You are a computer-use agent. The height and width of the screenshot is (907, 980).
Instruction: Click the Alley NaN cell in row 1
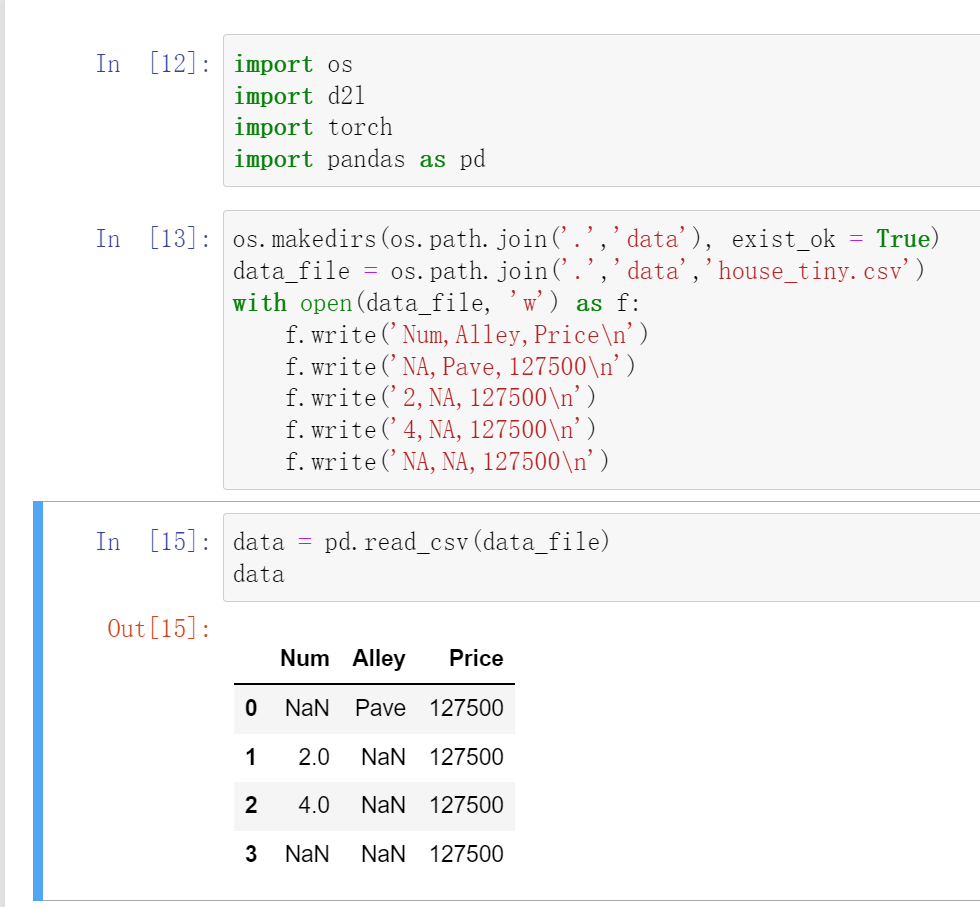[x=383, y=757]
